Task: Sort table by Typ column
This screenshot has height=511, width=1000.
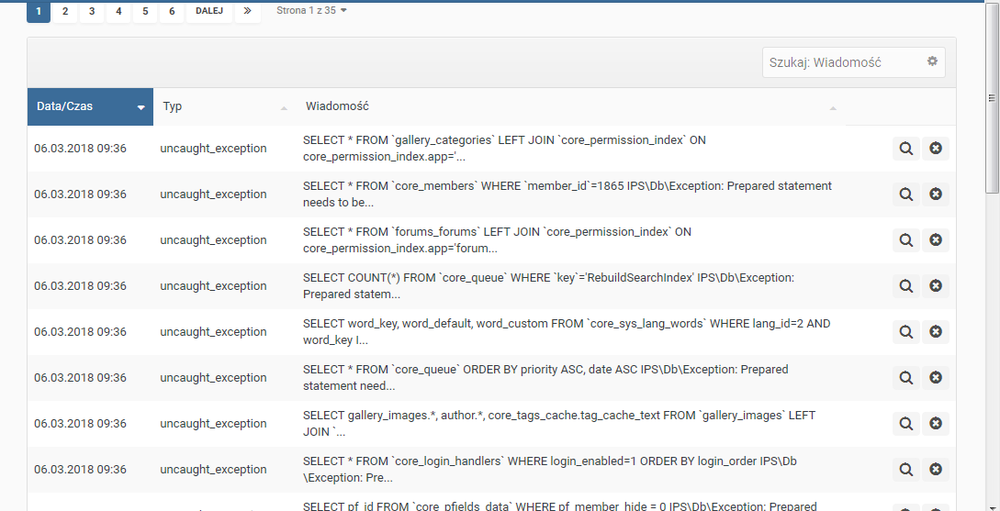Action: click(225, 106)
